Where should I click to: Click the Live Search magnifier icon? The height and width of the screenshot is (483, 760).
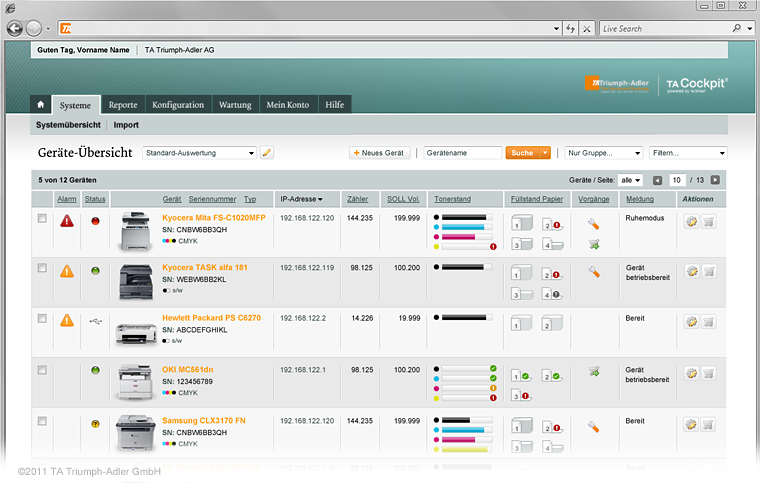[x=737, y=28]
